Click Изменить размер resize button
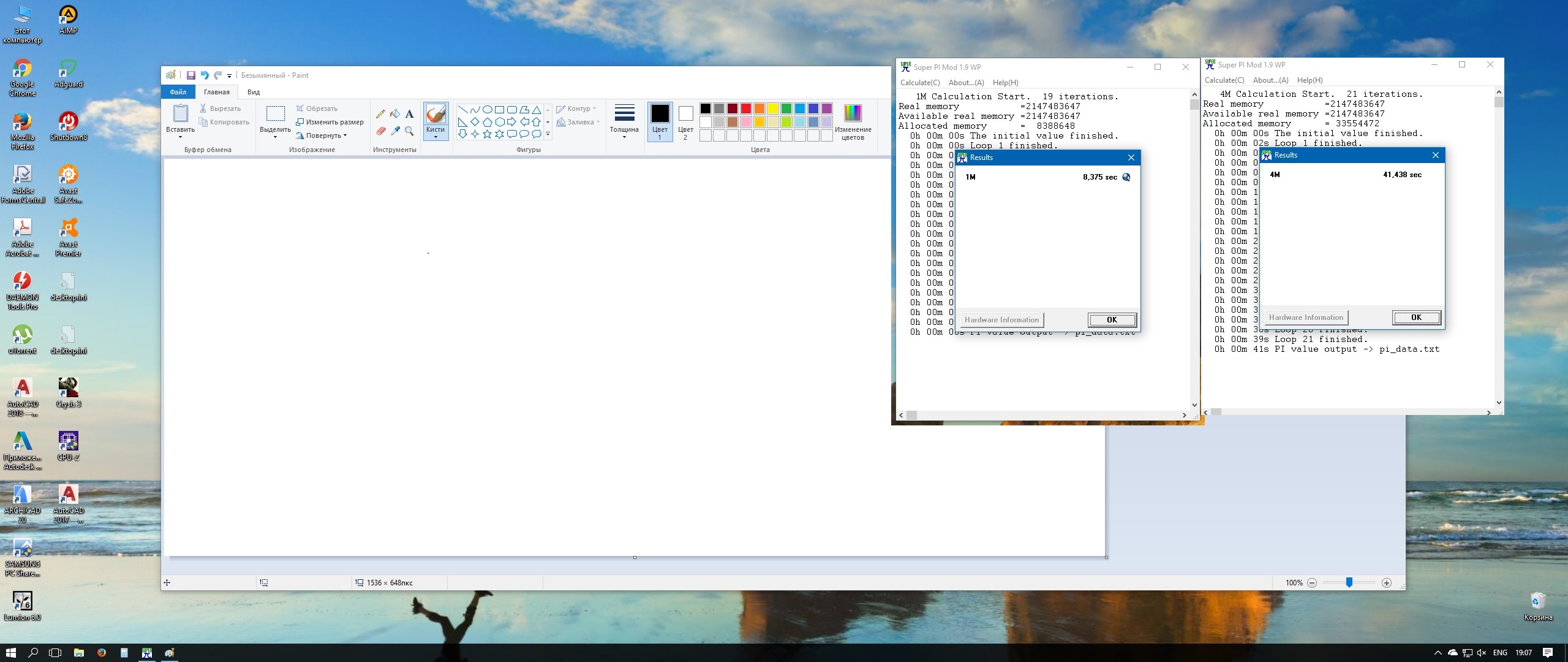Image resolution: width=1568 pixels, height=662 pixels. pyautogui.click(x=330, y=122)
